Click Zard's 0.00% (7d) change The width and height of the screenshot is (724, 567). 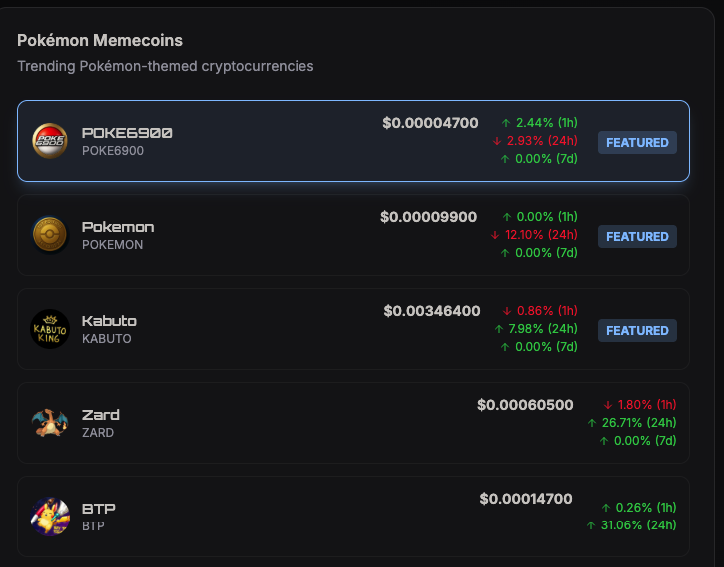pos(638,441)
